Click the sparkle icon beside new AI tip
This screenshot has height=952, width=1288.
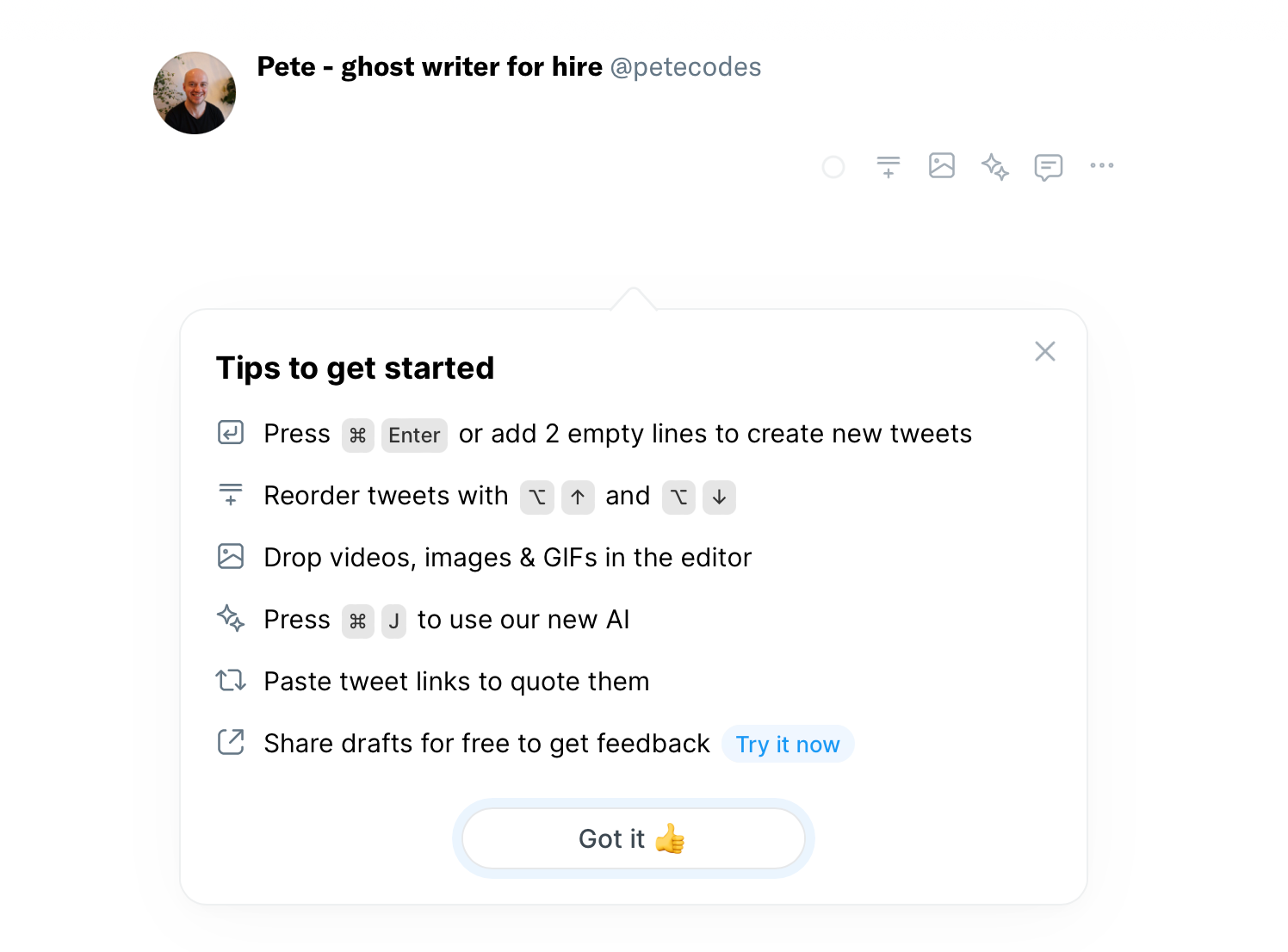231,618
